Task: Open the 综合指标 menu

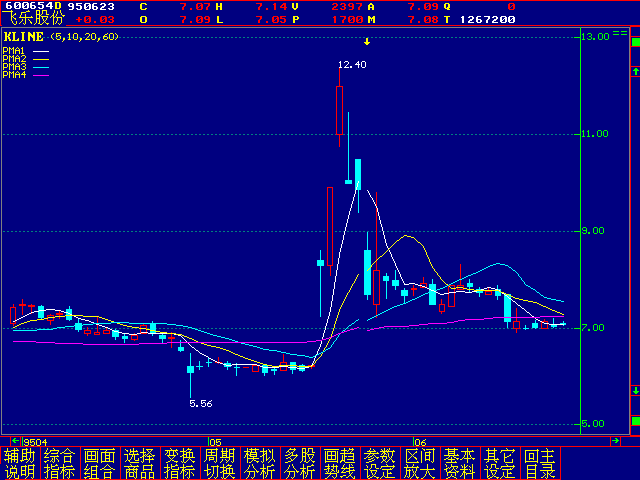Action: coord(60,463)
